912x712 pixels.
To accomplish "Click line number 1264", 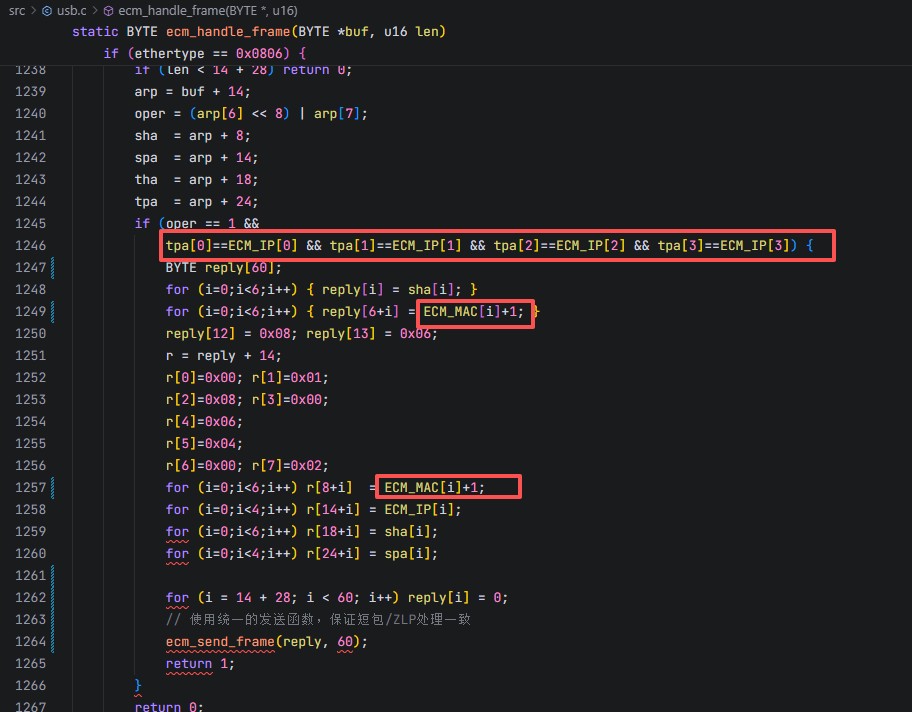I will pos(30,642).
